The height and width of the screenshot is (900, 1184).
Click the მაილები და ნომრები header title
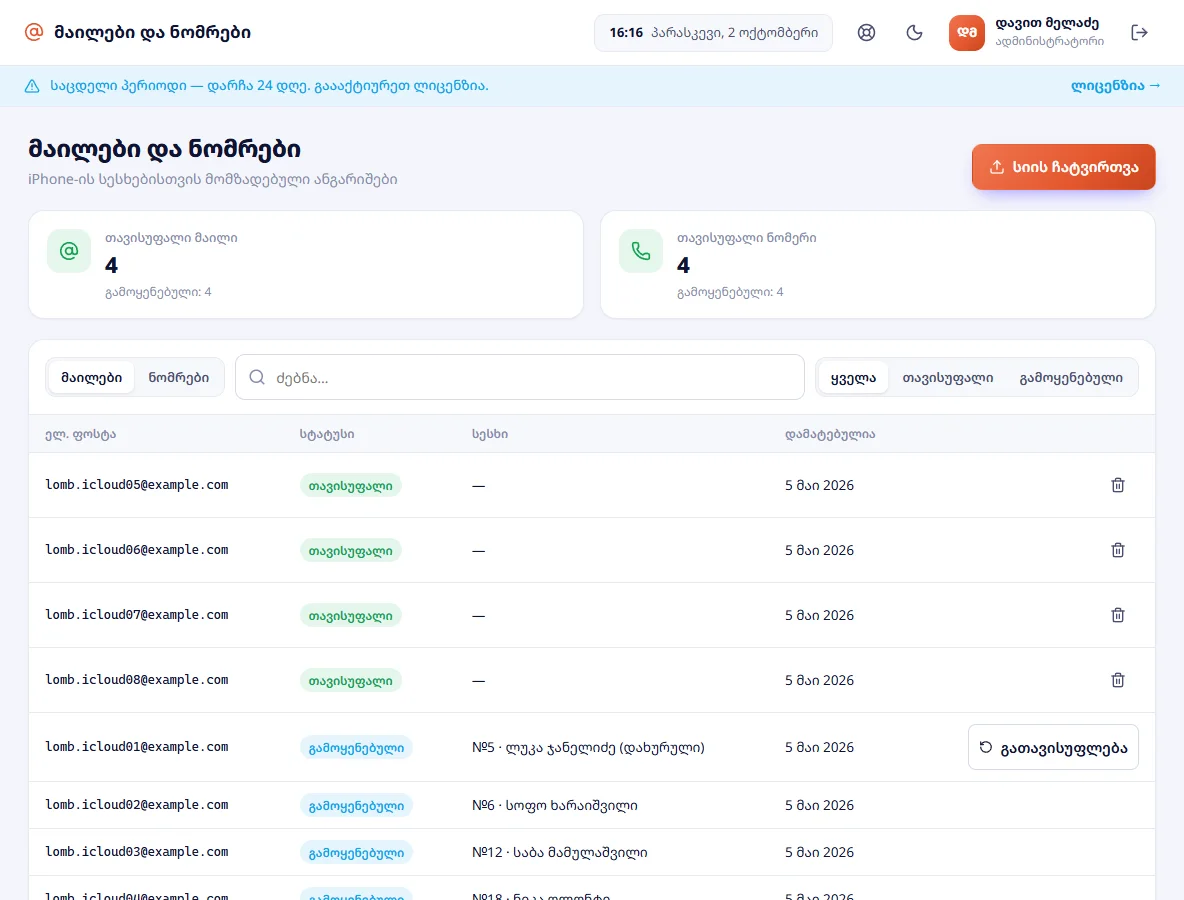(153, 32)
